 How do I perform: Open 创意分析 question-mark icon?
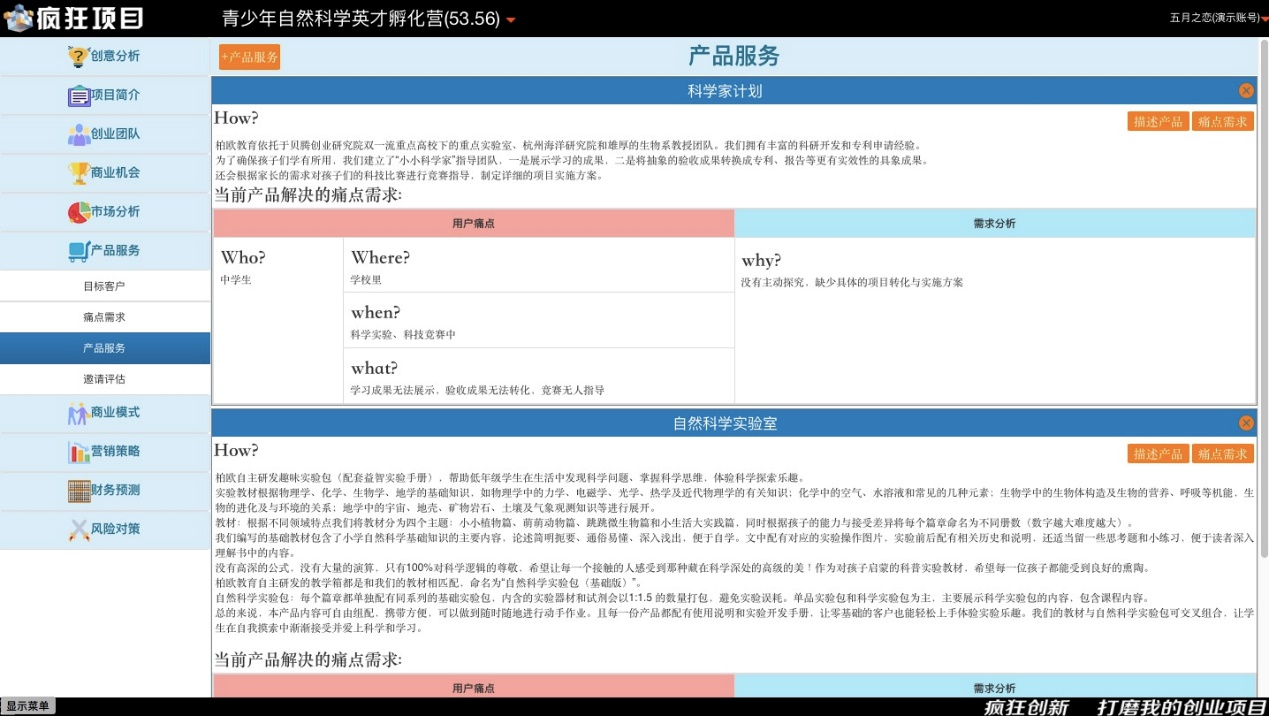(79, 56)
